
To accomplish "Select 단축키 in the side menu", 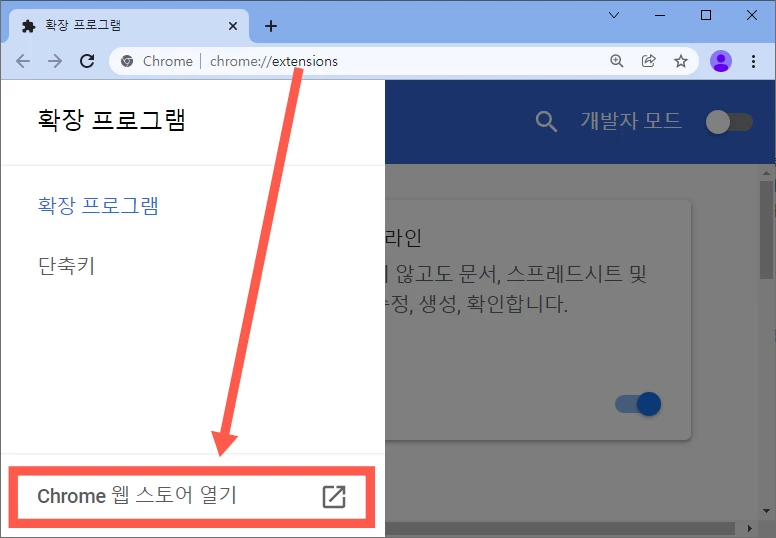I will (66, 266).
